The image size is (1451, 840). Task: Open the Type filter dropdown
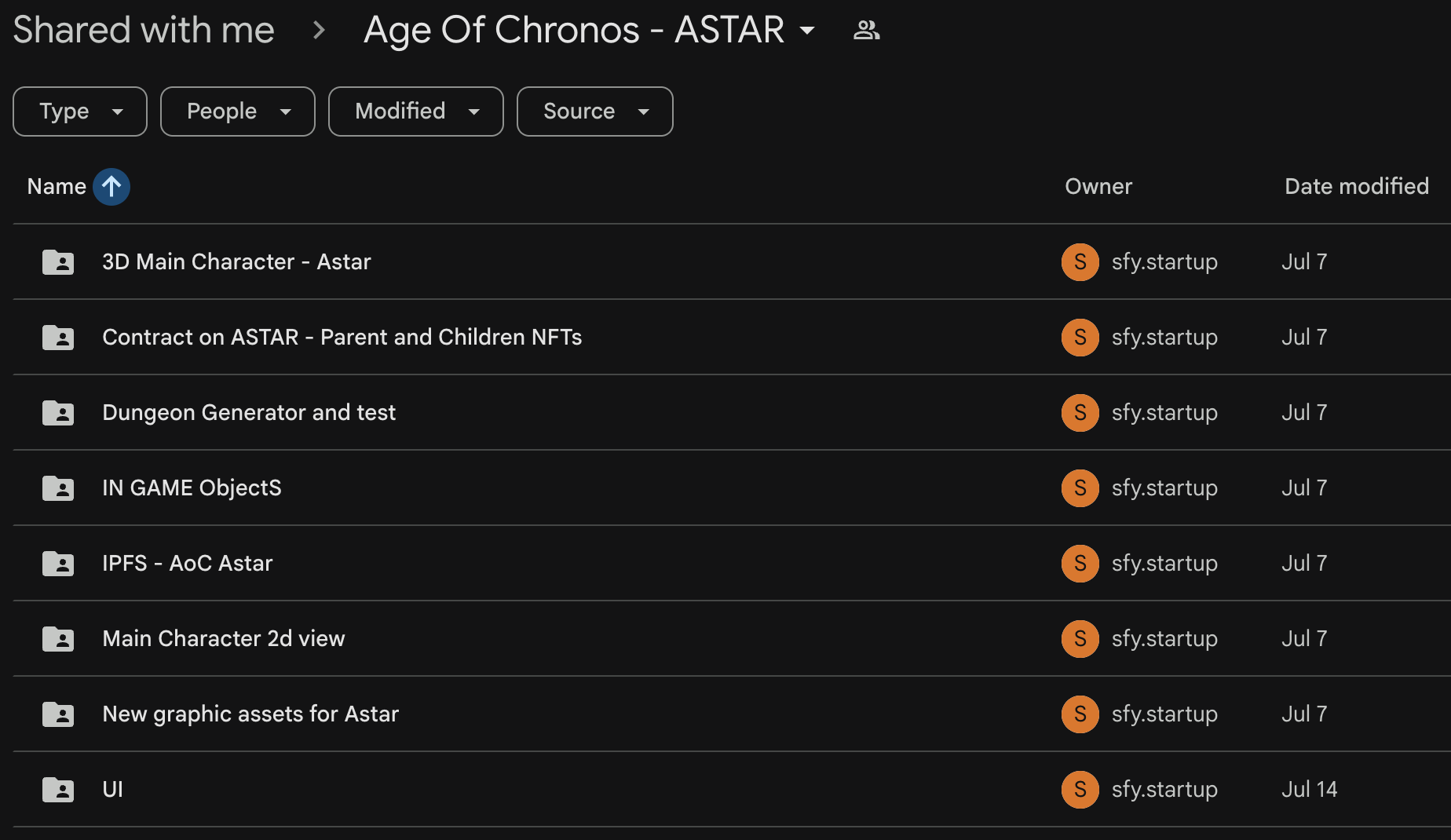pos(80,111)
